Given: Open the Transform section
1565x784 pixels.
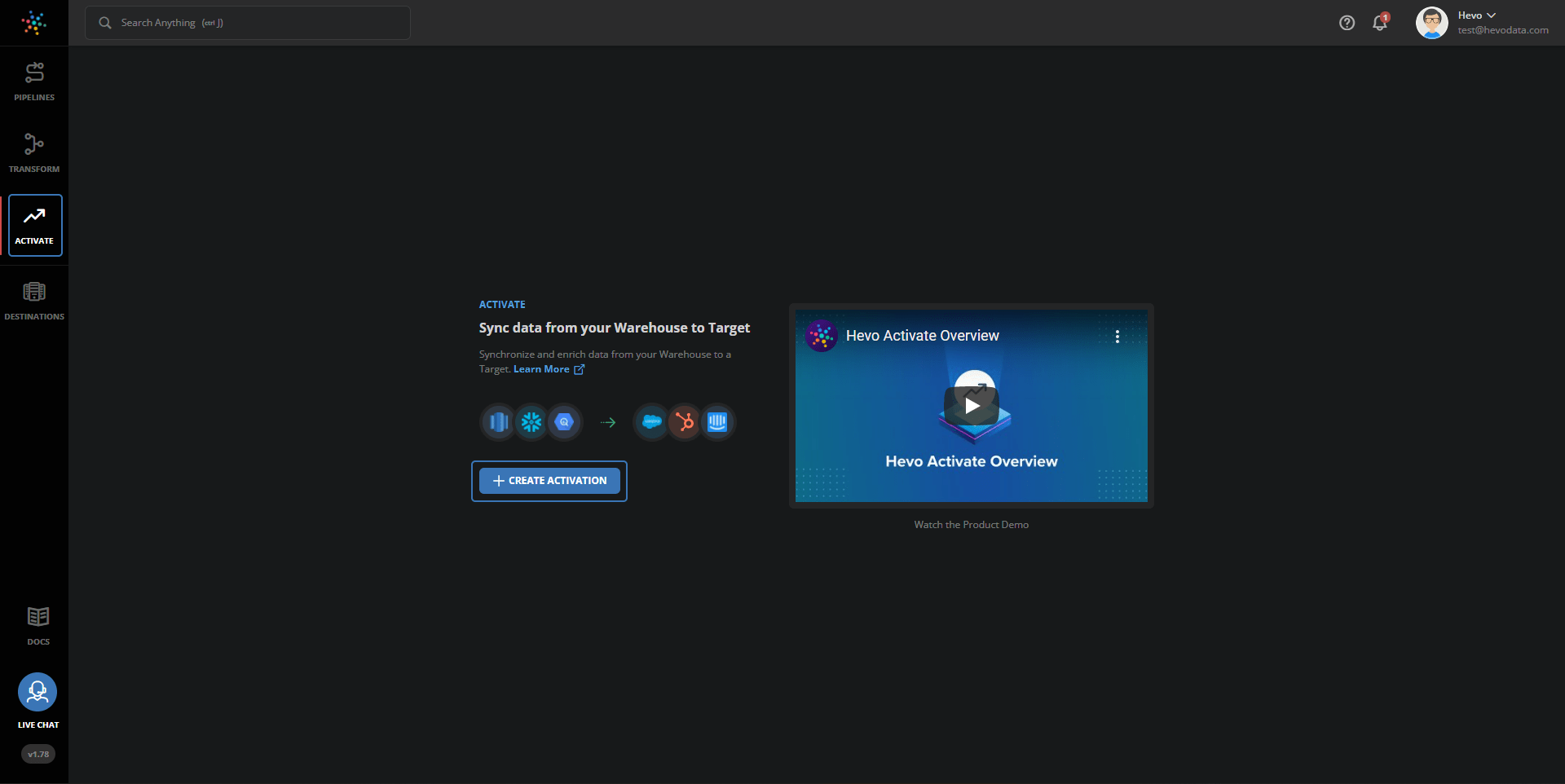Looking at the screenshot, I should tap(34, 153).
